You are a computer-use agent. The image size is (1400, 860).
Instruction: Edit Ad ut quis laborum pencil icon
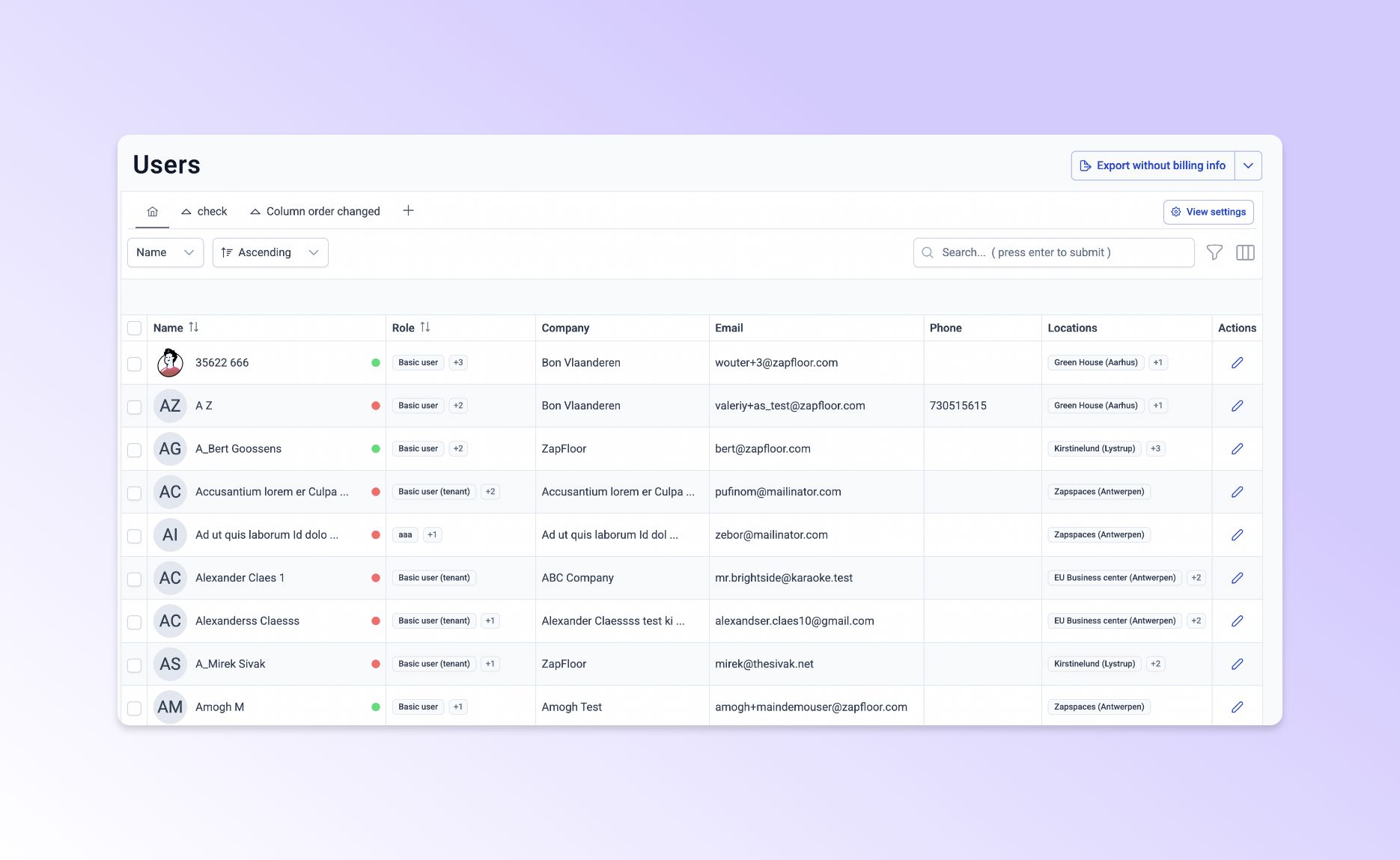click(x=1237, y=535)
